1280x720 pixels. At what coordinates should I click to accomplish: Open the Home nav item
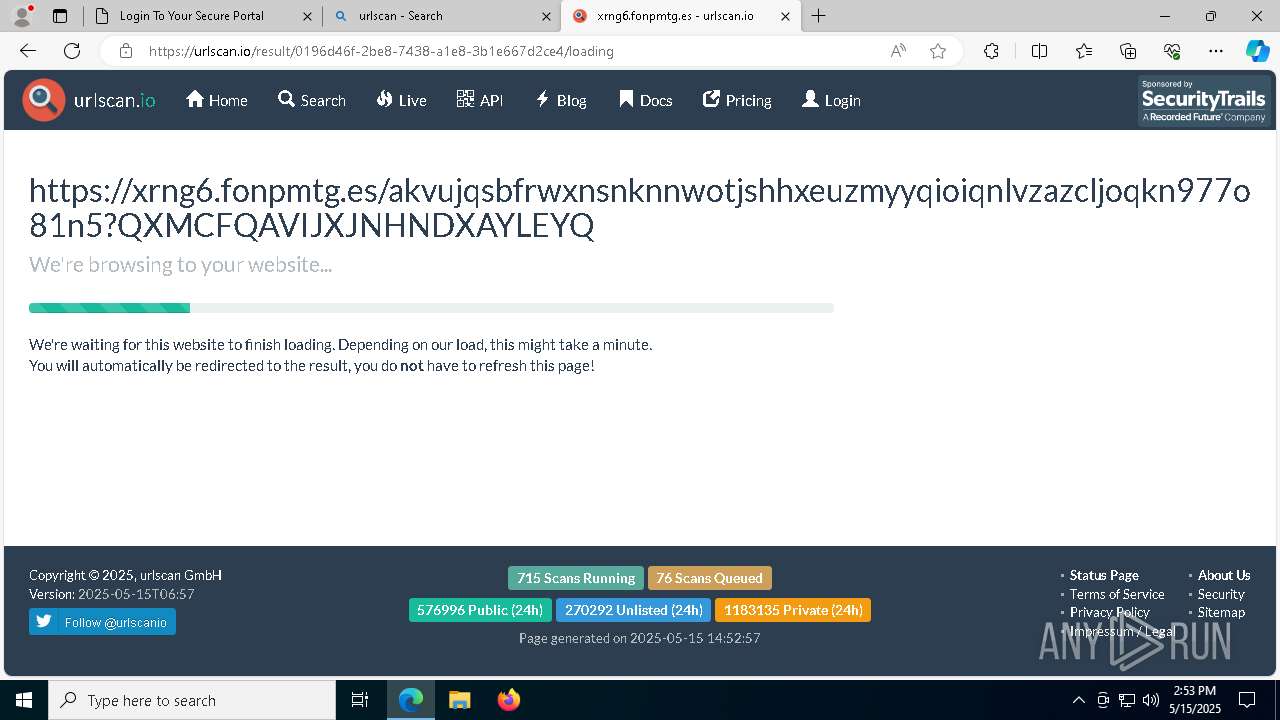click(x=217, y=100)
